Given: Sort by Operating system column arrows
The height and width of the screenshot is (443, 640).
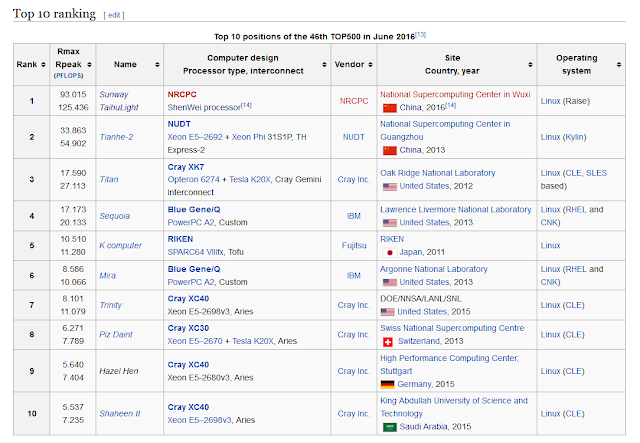Looking at the screenshot, I should [619, 65].
